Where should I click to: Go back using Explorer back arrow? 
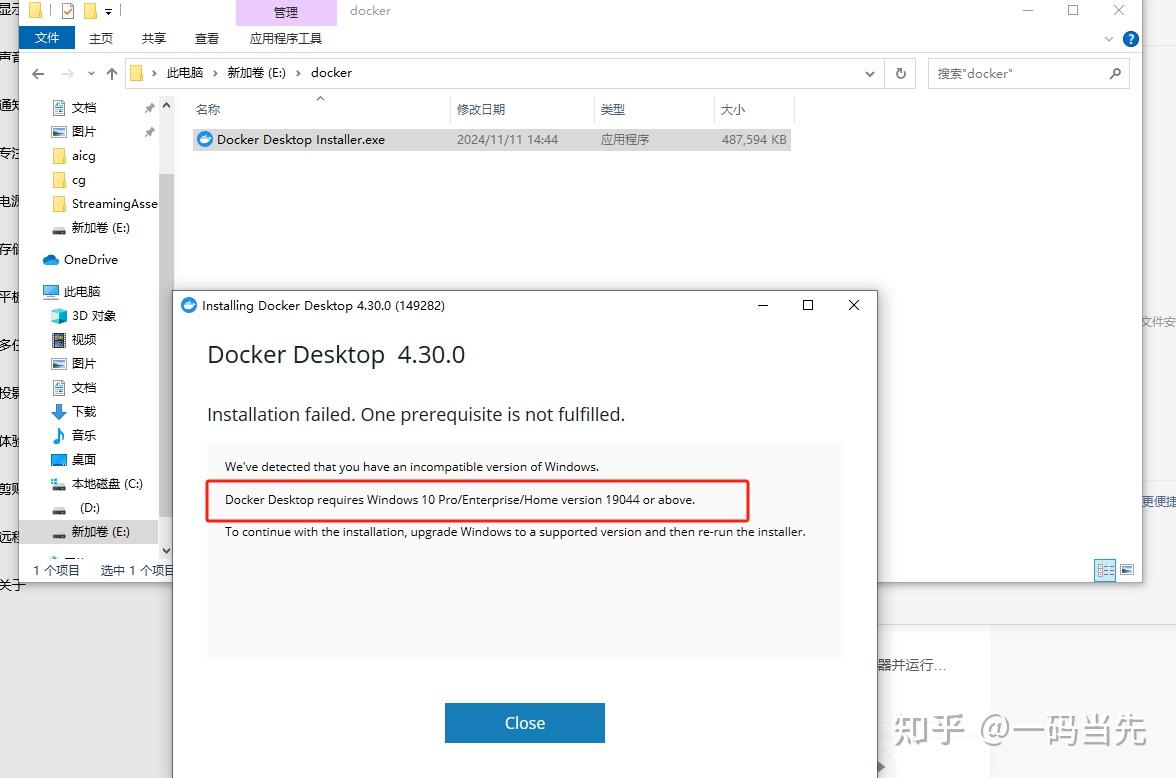pyautogui.click(x=38, y=74)
